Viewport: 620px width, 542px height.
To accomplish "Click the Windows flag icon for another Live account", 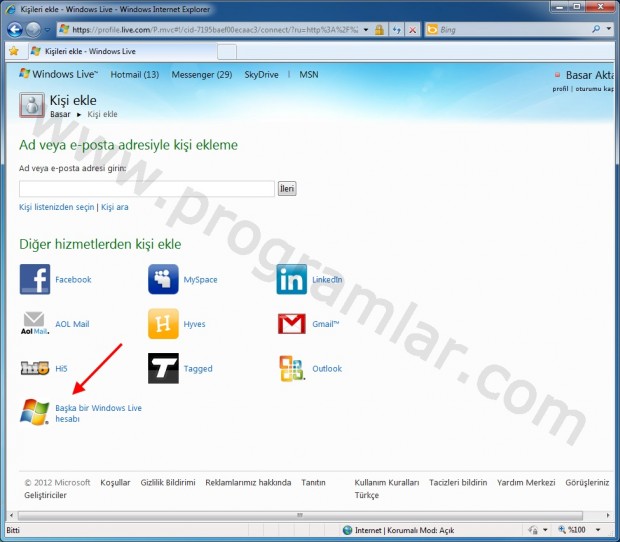I will [34, 412].
